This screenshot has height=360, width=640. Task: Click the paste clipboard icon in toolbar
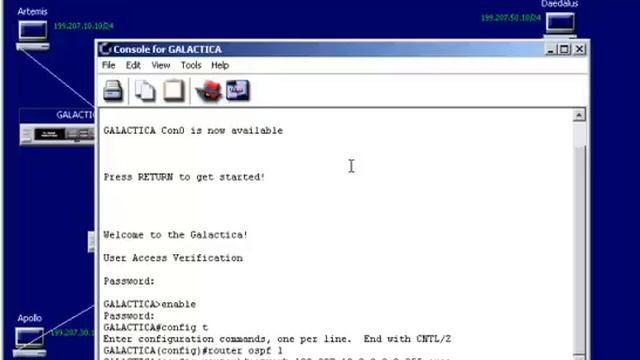(x=173, y=90)
